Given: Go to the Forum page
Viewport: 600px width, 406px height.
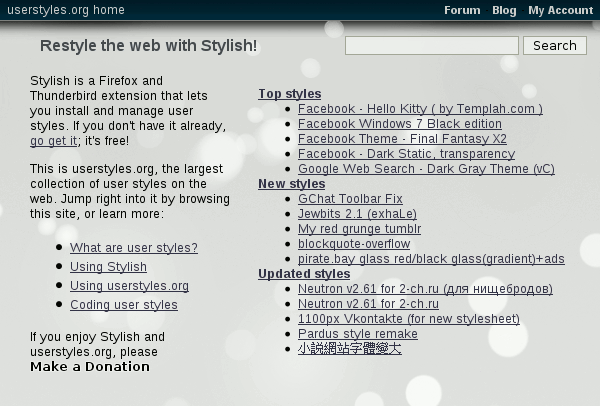Looking at the screenshot, I should tap(462, 10).
